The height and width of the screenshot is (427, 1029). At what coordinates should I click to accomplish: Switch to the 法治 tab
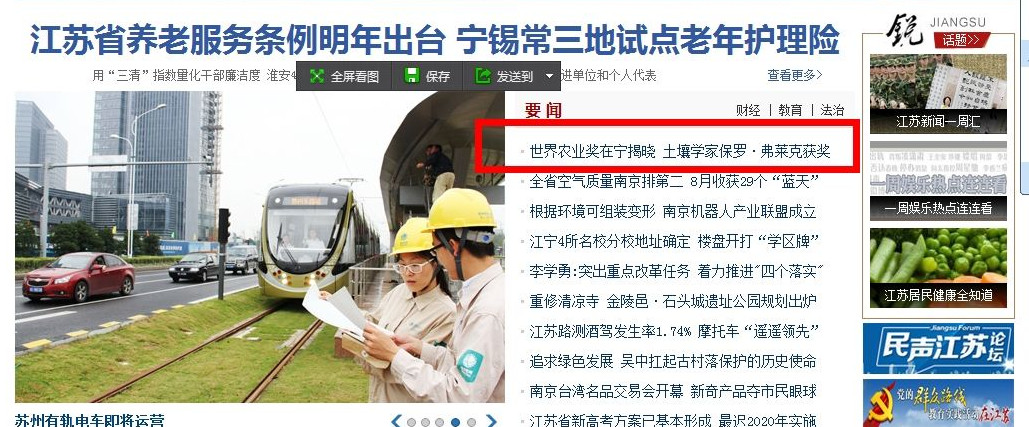[832, 110]
